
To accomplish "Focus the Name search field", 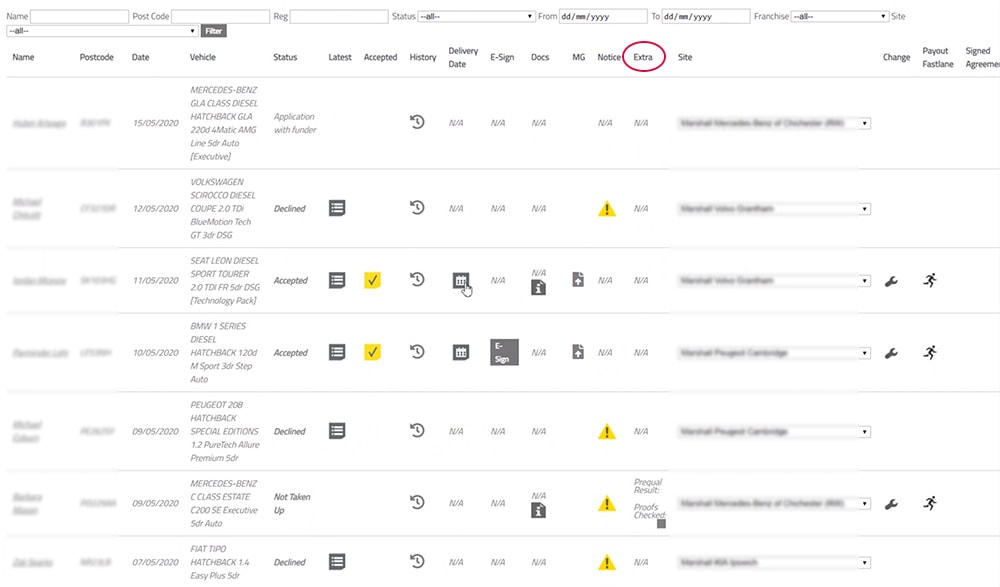I will coord(80,17).
